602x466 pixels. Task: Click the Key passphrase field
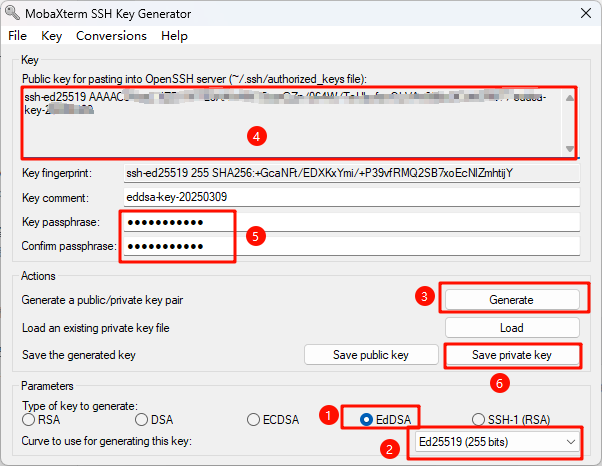[x=351, y=222]
